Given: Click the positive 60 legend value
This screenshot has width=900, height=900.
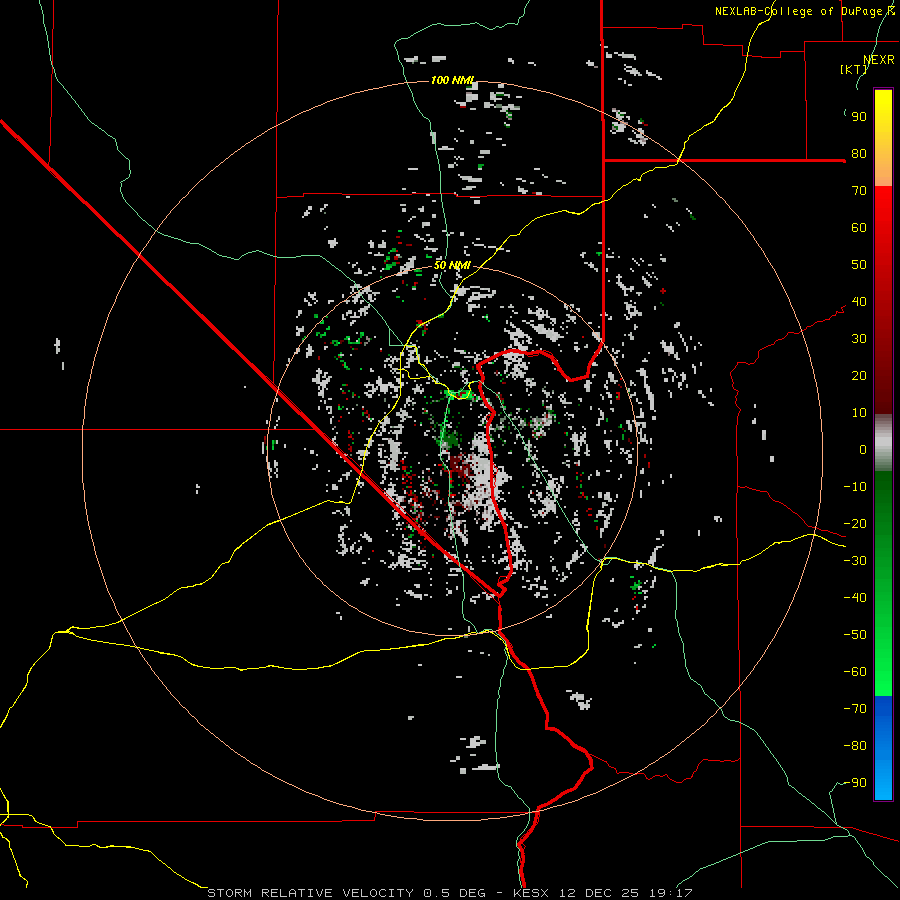Looking at the screenshot, I should click(859, 227).
